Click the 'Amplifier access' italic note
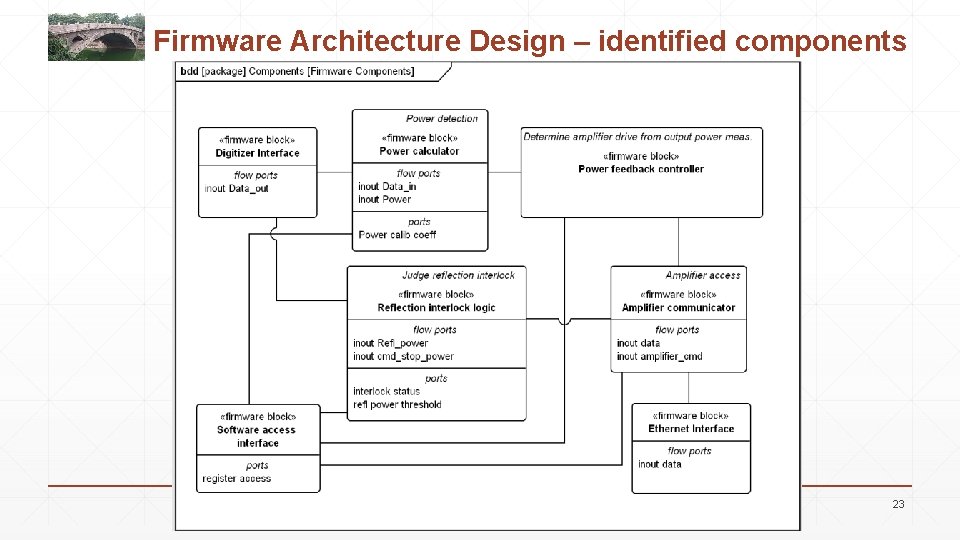Image resolution: width=960 pixels, height=540 pixels. [x=703, y=276]
